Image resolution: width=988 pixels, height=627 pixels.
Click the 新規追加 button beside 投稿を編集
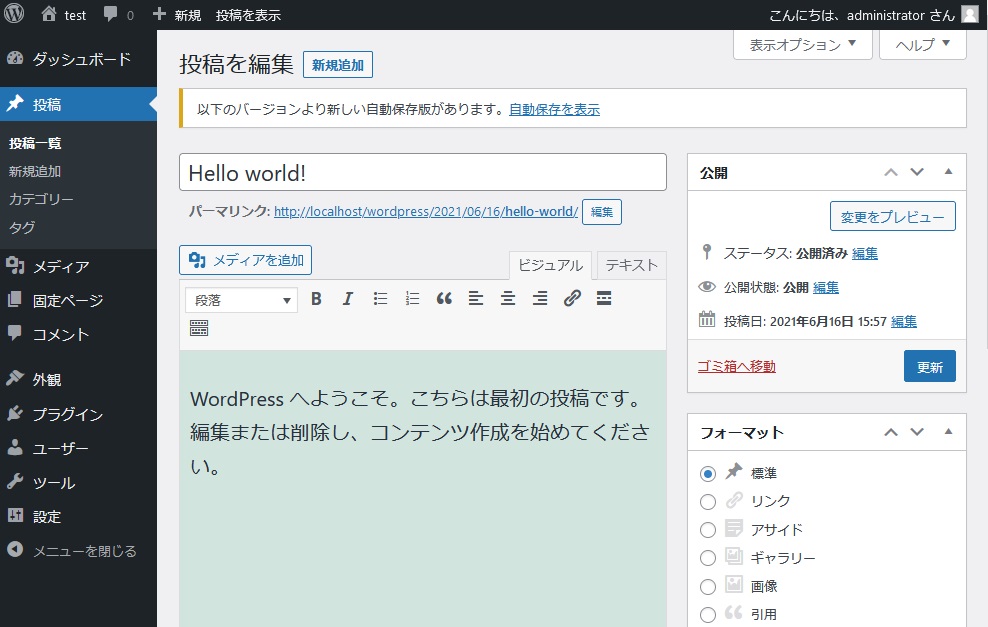(338, 65)
